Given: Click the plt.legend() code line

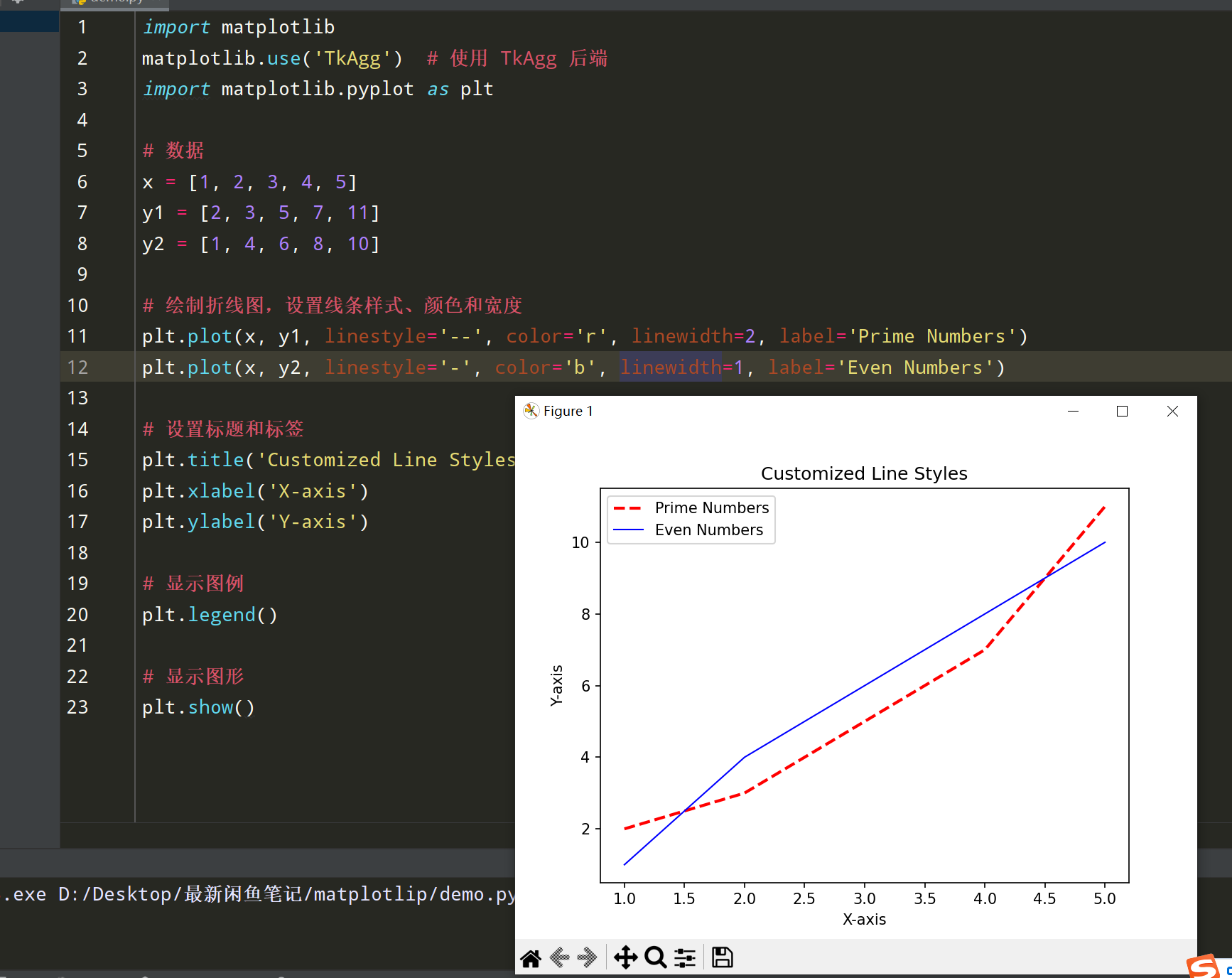Looking at the screenshot, I should (x=210, y=615).
